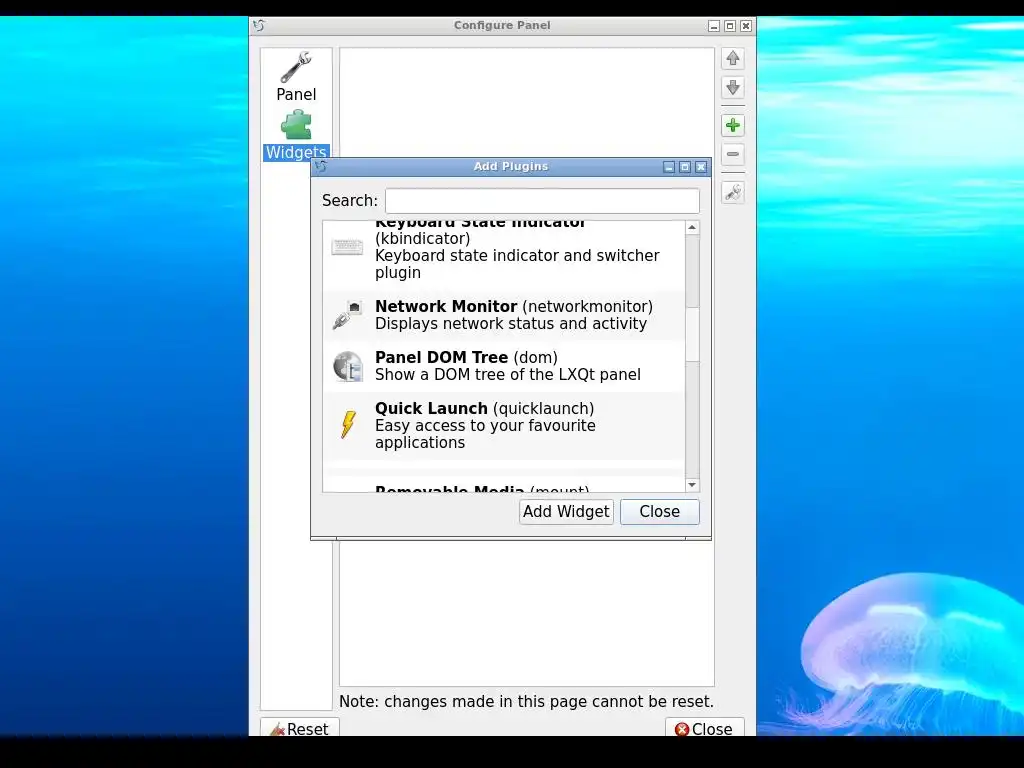The height and width of the screenshot is (768, 1024).
Task: Select the Network Monitor plugin entry
Action: coord(504,315)
